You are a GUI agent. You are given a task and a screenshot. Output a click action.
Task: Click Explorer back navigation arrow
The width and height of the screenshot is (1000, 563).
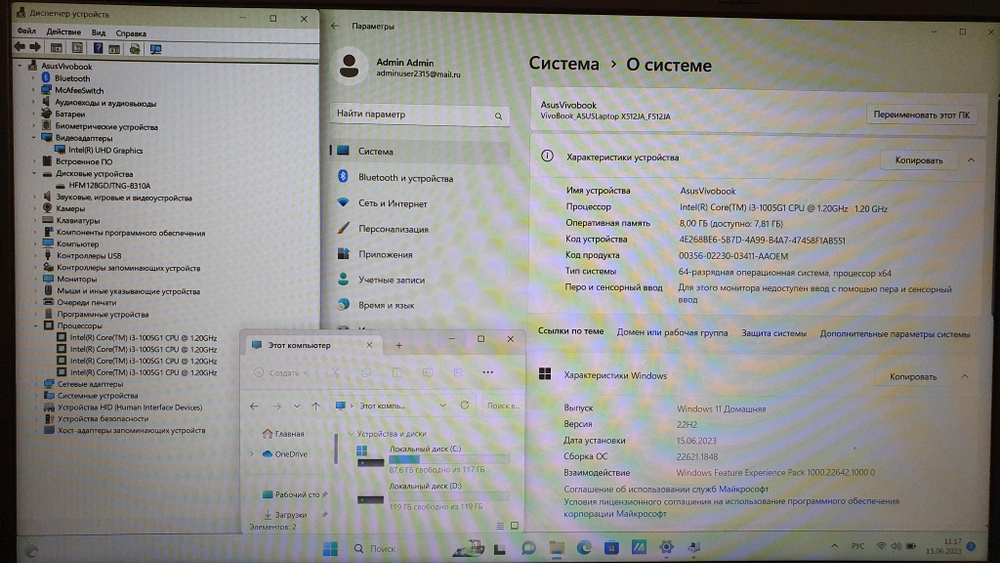(x=254, y=406)
